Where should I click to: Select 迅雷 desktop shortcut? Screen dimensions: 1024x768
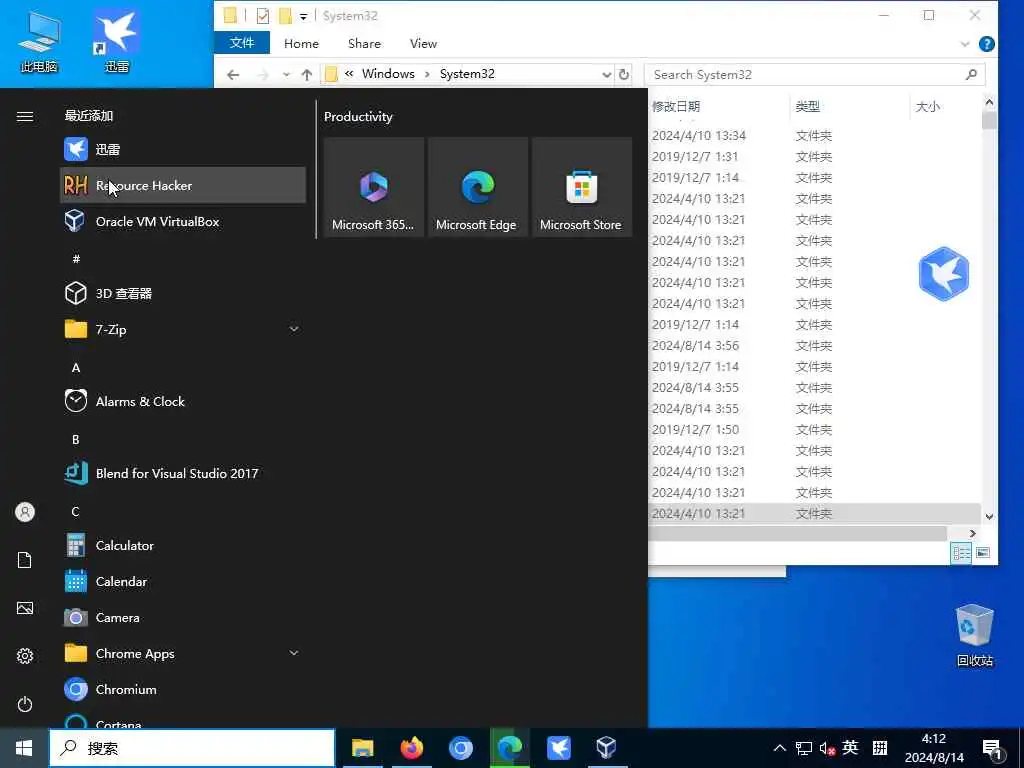[x=116, y=42]
